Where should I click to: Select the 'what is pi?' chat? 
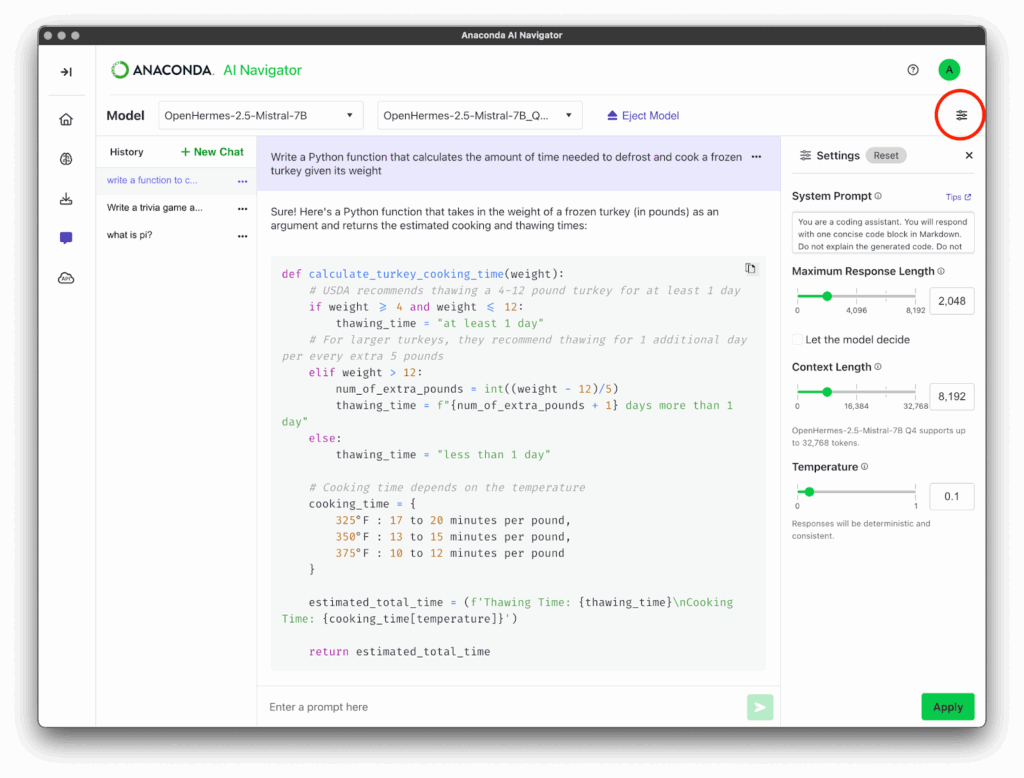point(129,235)
